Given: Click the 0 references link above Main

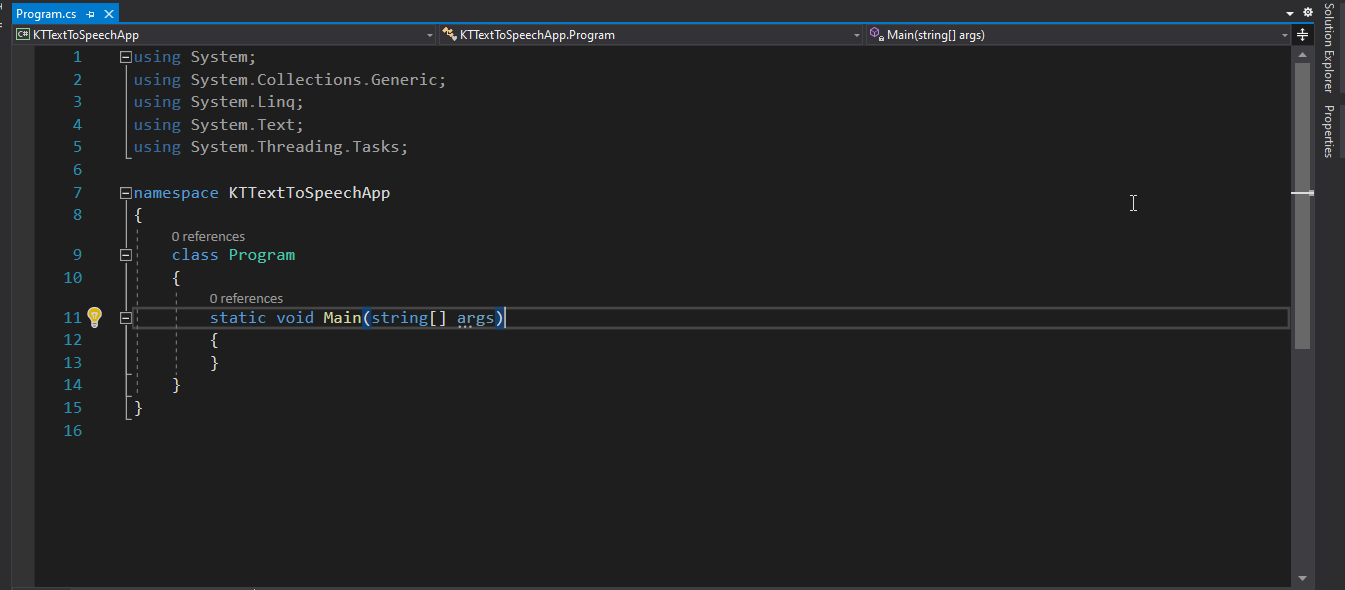Looking at the screenshot, I should click(246, 298).
